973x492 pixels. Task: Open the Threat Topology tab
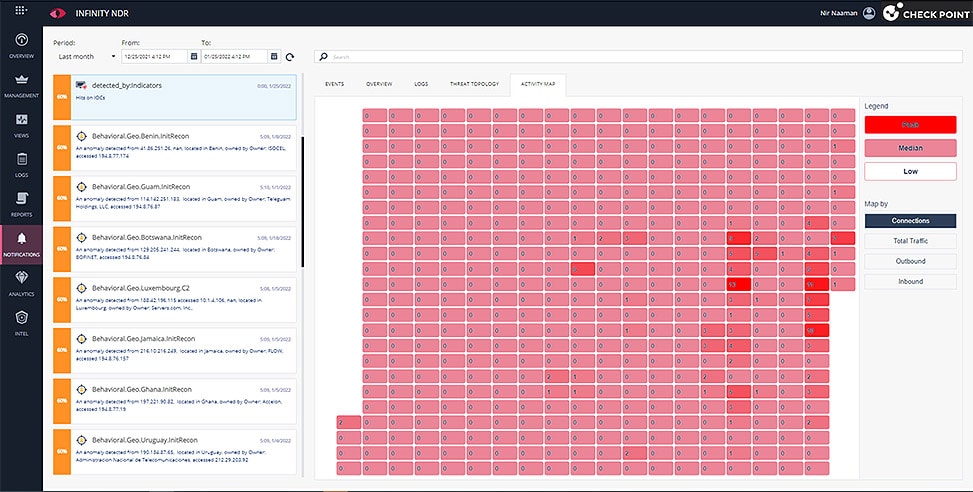click(474, 84)
